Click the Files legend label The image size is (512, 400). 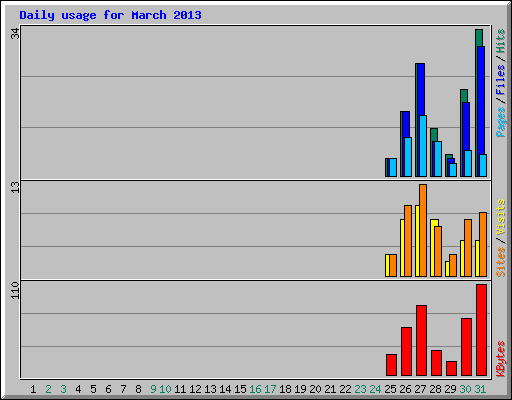tap(500, 80)
